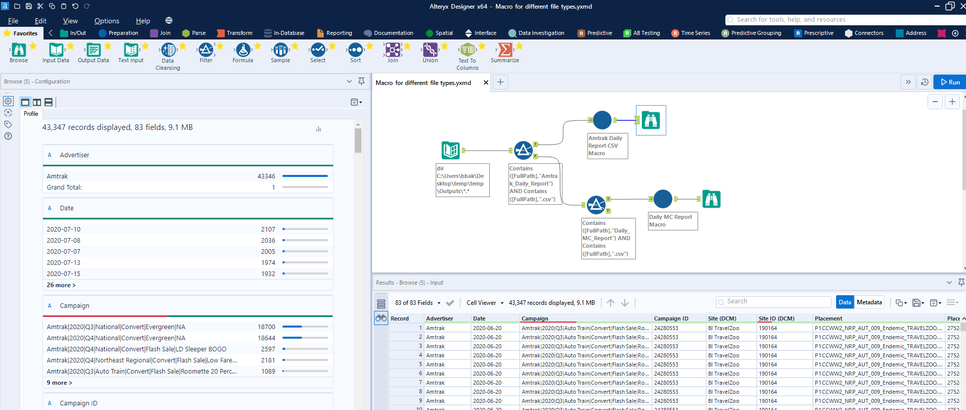Select the Formula tool icon
This screenshot has width=966, height=410.
coord(241,49)
